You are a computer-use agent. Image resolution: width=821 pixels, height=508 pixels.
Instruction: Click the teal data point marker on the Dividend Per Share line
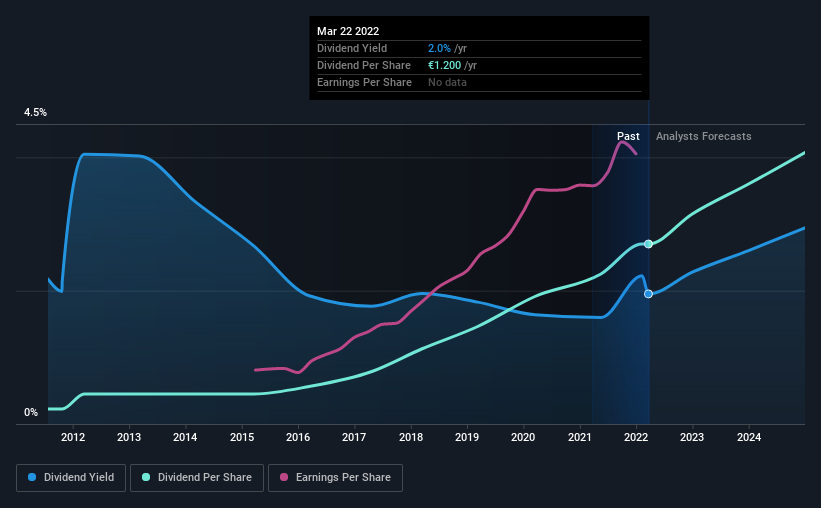pos(648,244)
